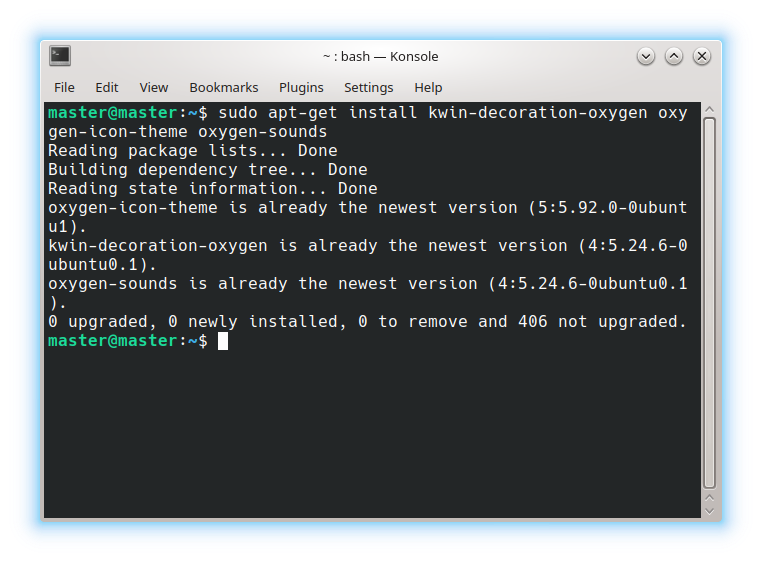
Task: Click the bottom 'master@master' prompt text
Action: click(x=112, y=341)
